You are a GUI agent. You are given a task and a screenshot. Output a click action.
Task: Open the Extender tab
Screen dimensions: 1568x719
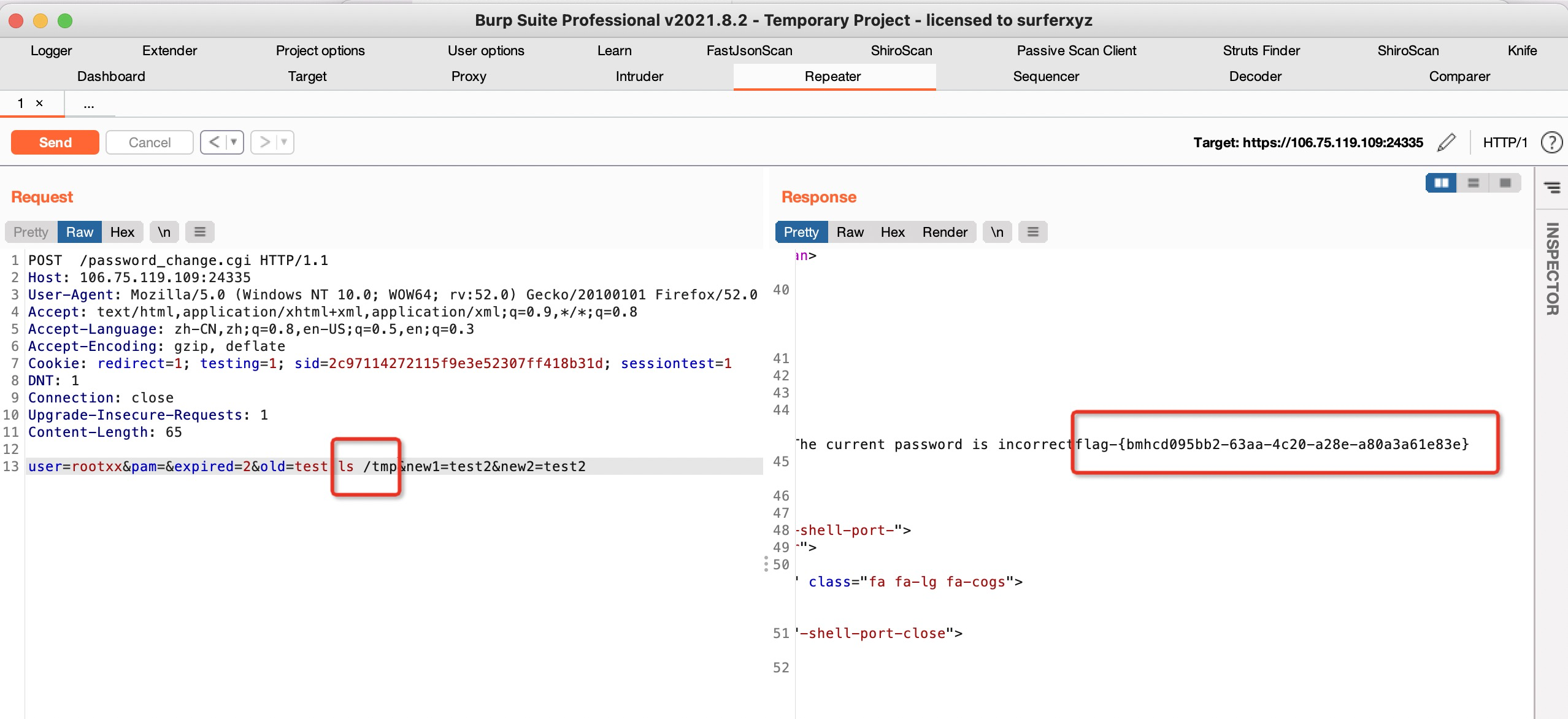tap(170, 51)
